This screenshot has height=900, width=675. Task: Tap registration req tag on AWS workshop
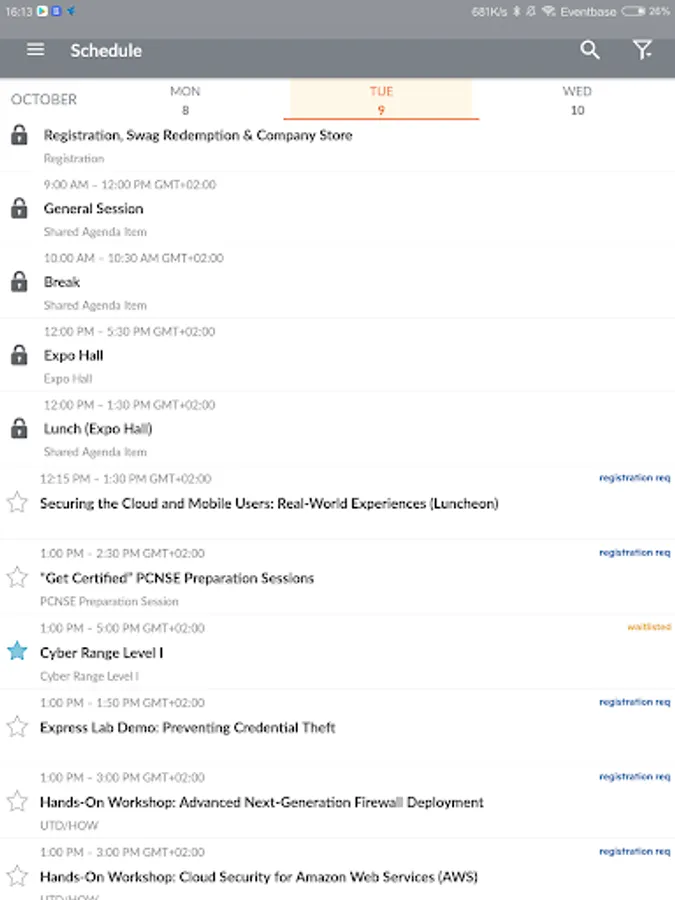point(635,851)
